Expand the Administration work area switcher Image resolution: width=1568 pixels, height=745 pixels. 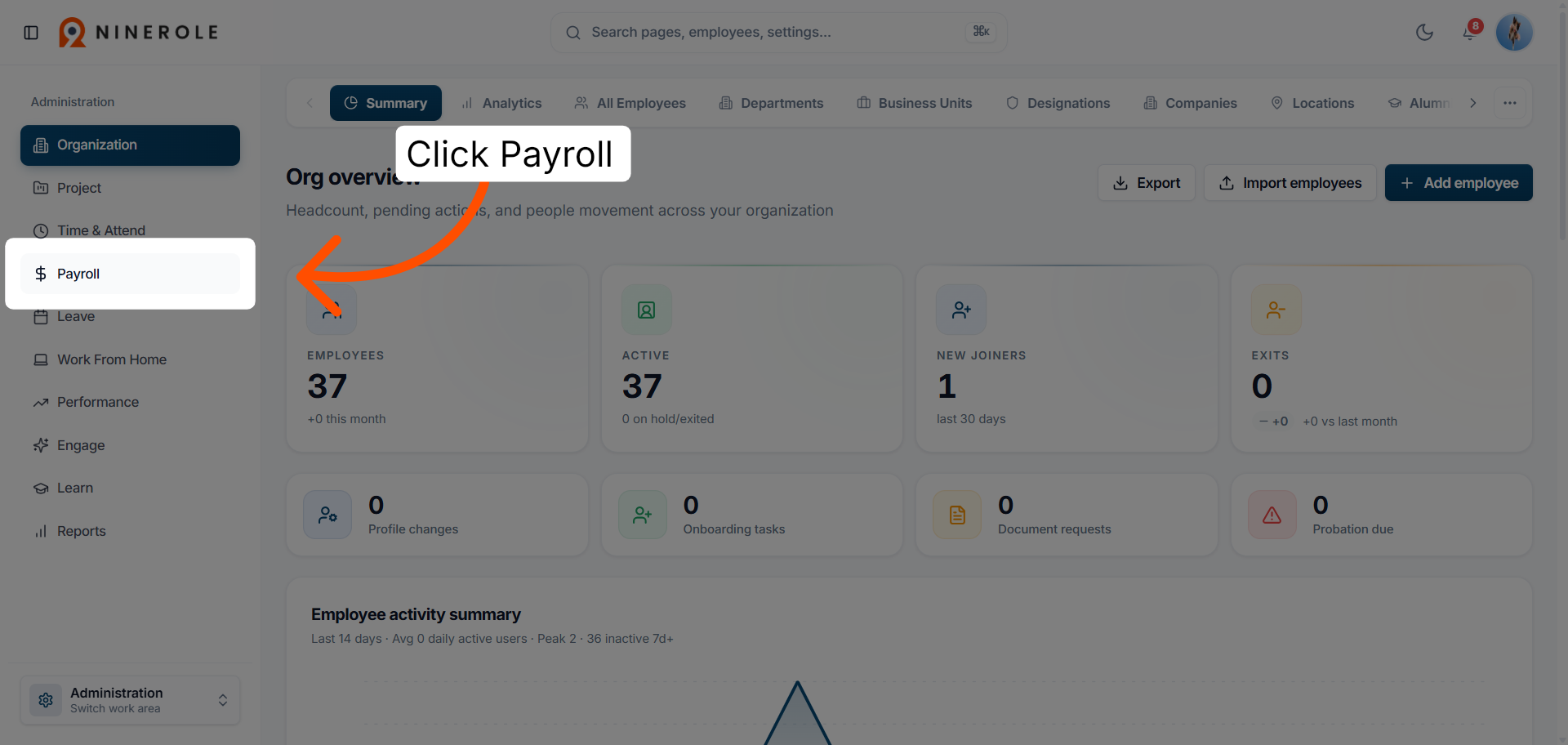coord(130,700)
